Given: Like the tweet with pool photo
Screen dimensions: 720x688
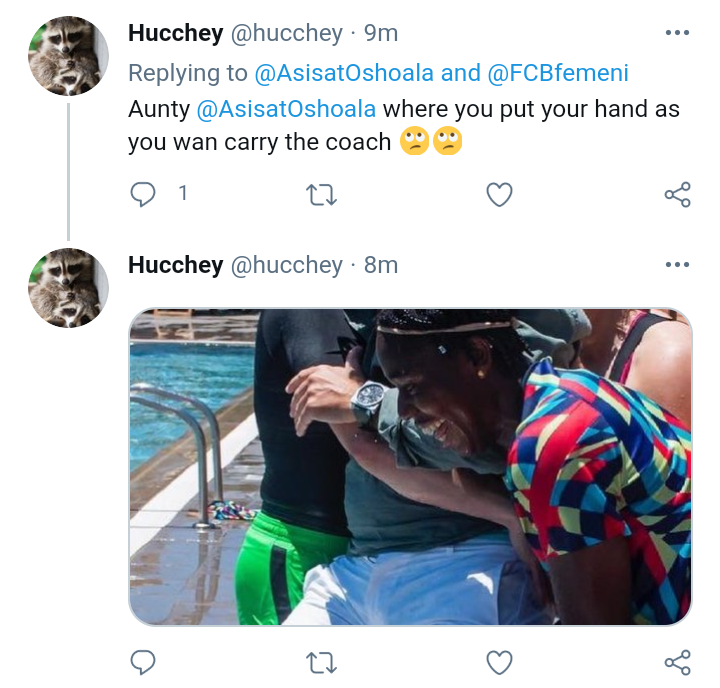Looking at the screenshot, I should click(x=499, y=663).
